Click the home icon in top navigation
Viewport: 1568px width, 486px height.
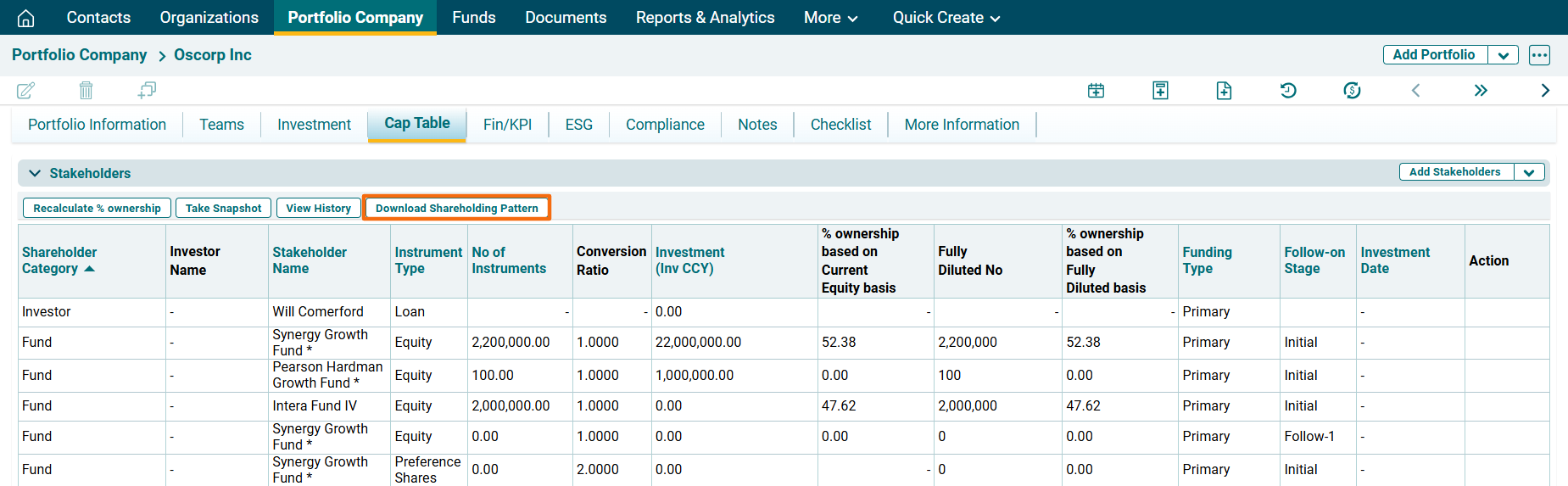point(26,18)
